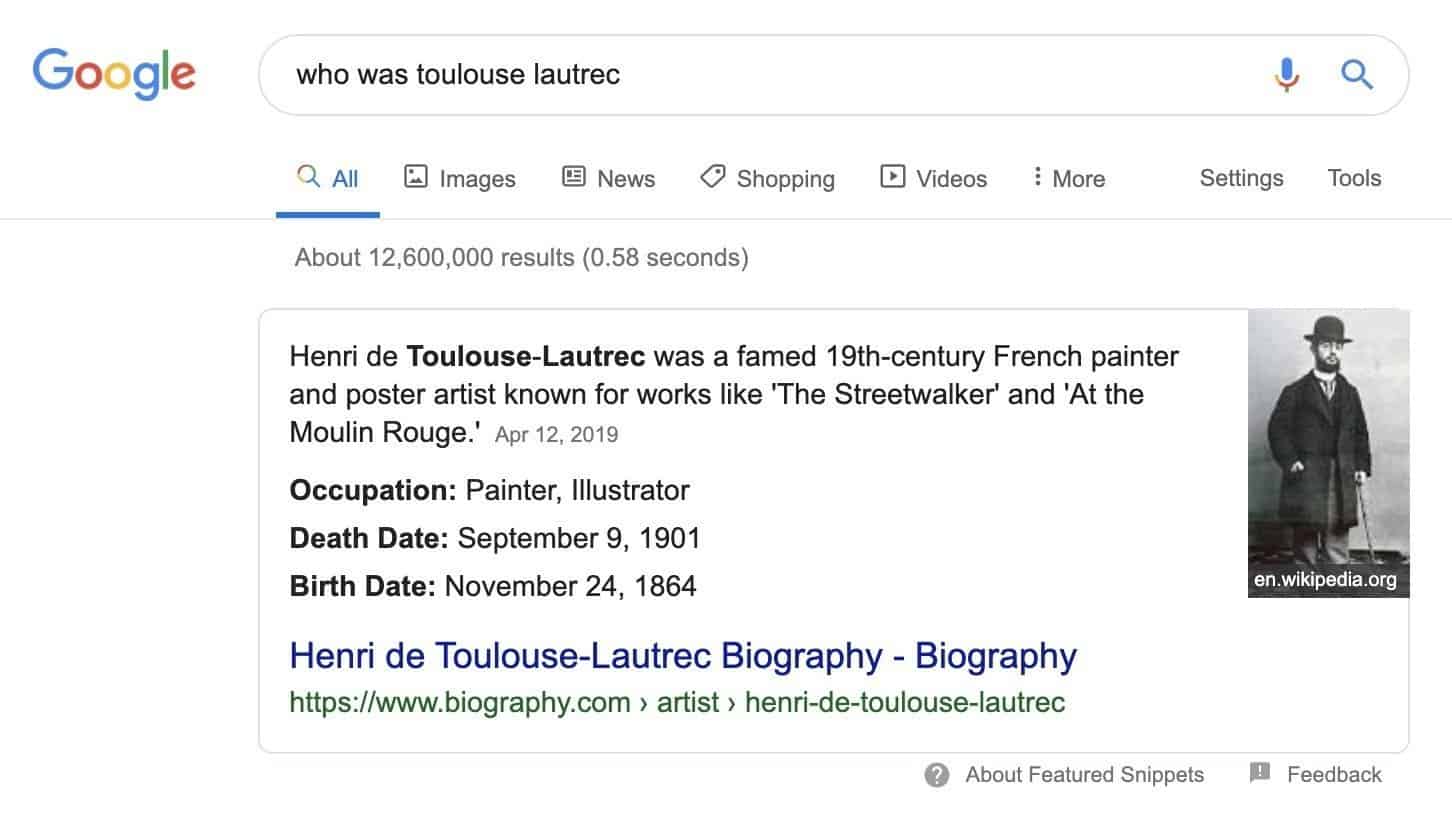Switch to the All results tab

pos(330,177)
